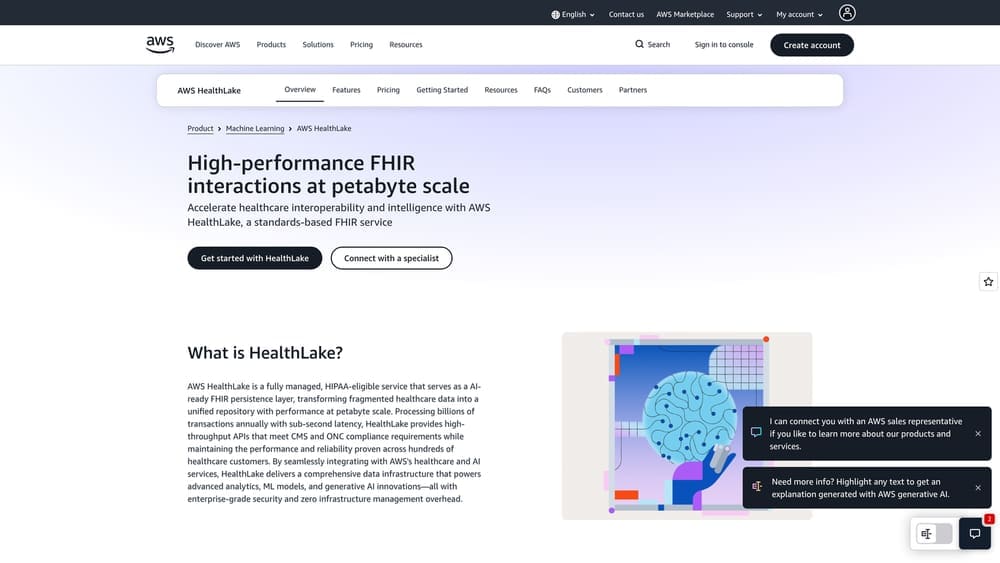
Task: Open the Pricing menu in main navigation
Action: [361, 45]
